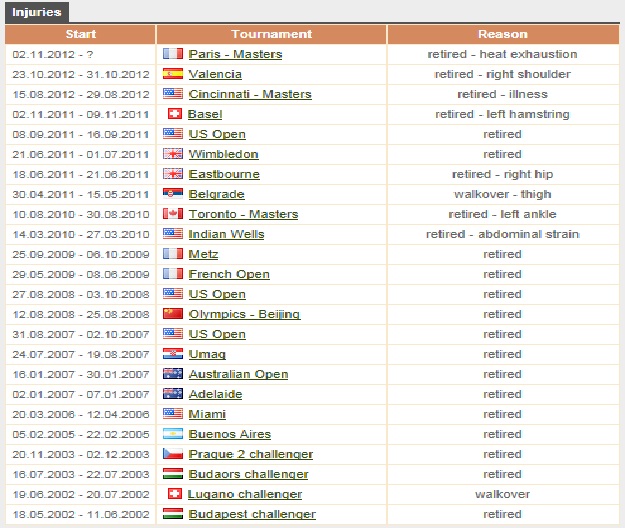Click the French flag beside Metz

click(x=173, y=253)
